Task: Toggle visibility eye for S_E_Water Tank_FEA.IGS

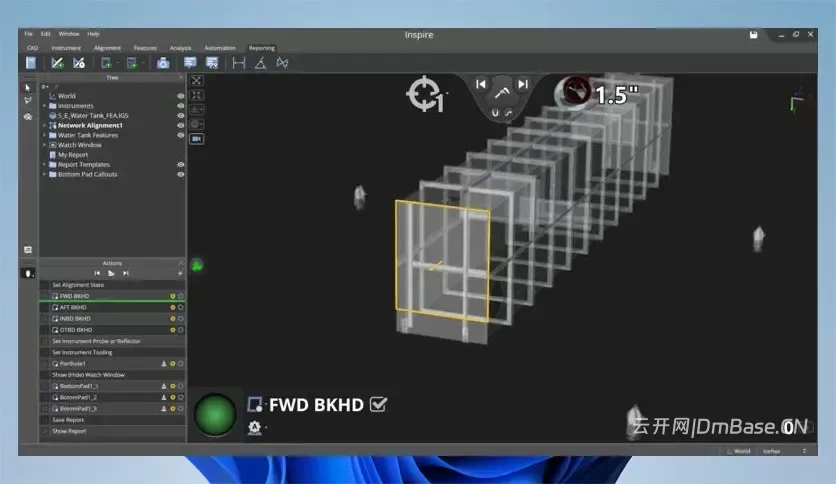Action: (181, 116)
